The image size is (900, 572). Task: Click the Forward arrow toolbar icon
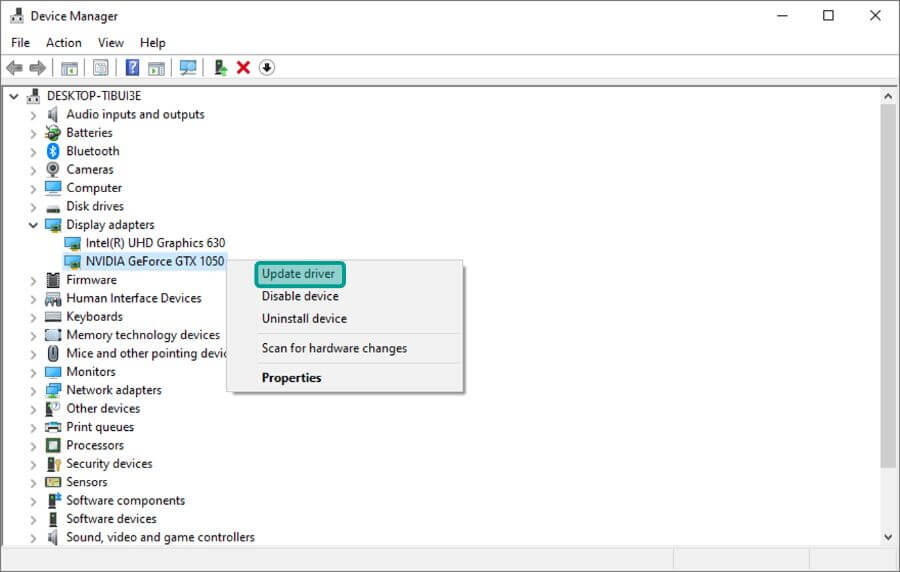click(x=37, y=68)
